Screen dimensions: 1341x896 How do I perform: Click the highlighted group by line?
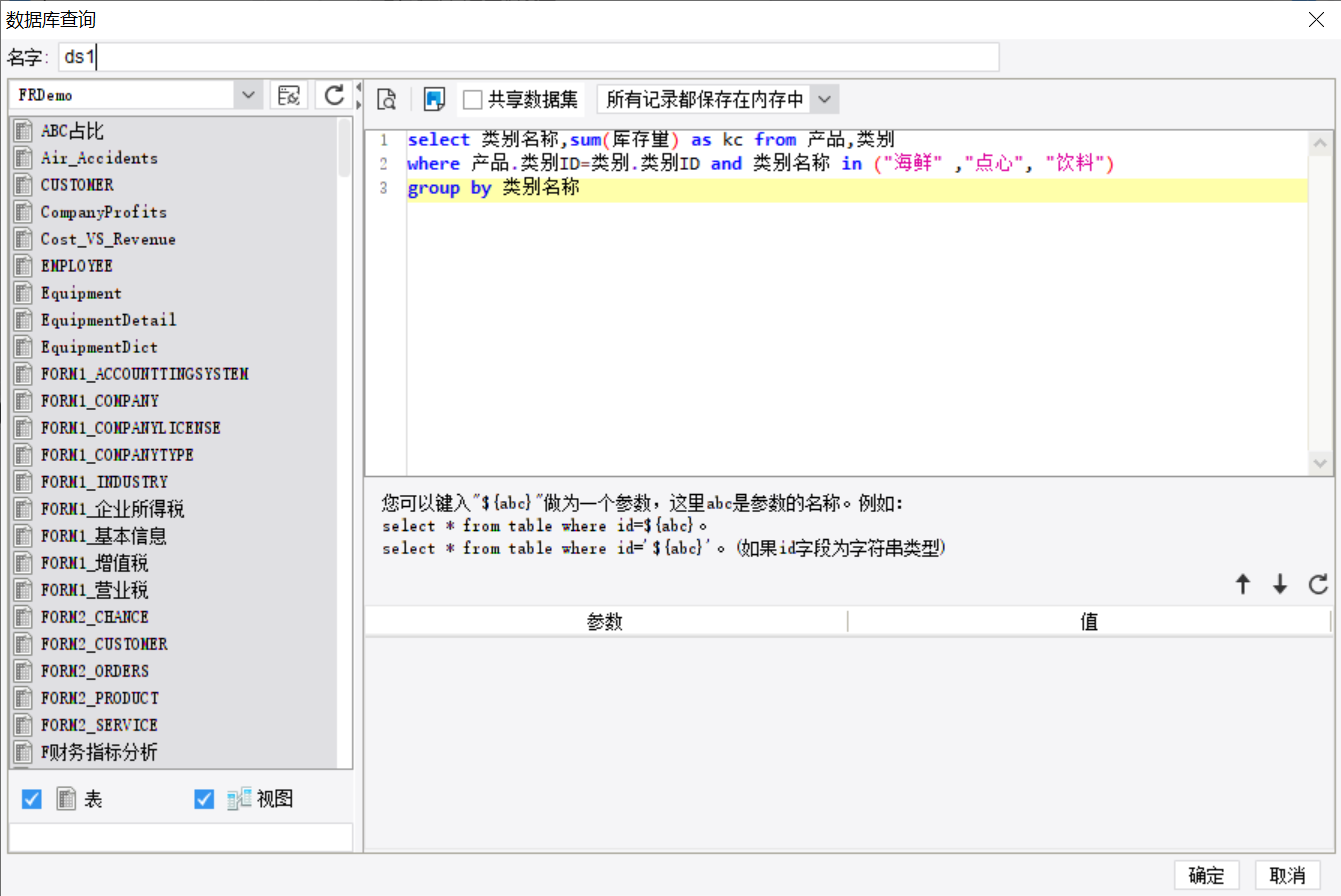[x=857, y=188]
